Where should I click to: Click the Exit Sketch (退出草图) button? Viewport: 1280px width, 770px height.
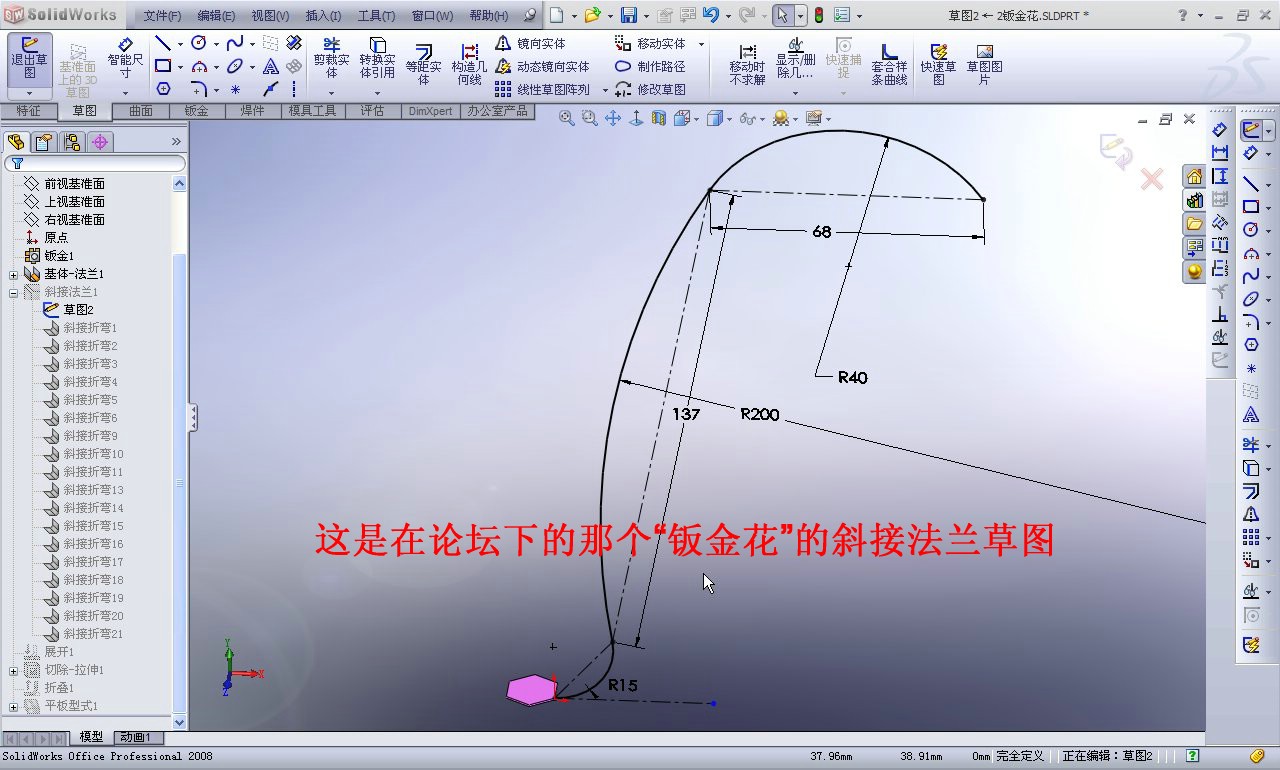coord(30,58)
